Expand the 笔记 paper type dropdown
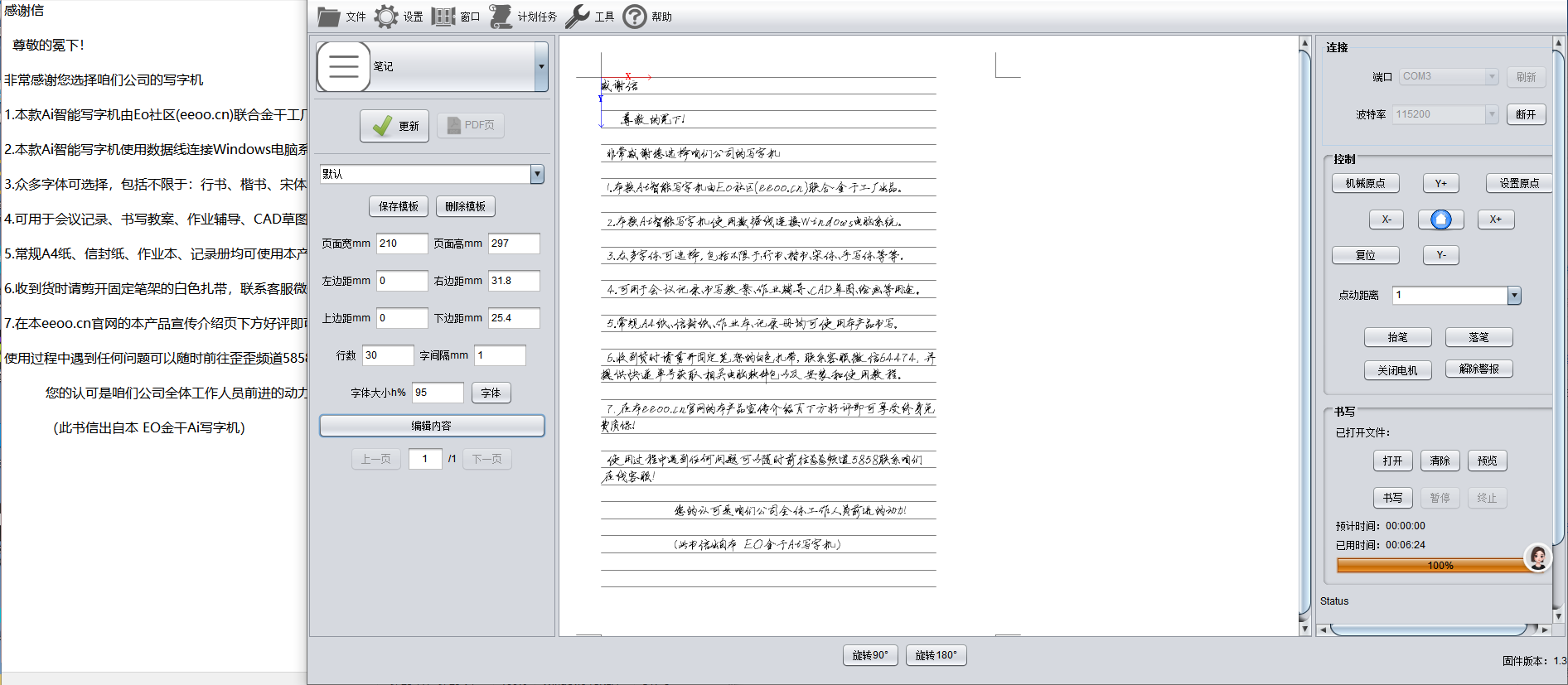The height and width of the screenshot is (685, 1568). click(x=541, y=66)
